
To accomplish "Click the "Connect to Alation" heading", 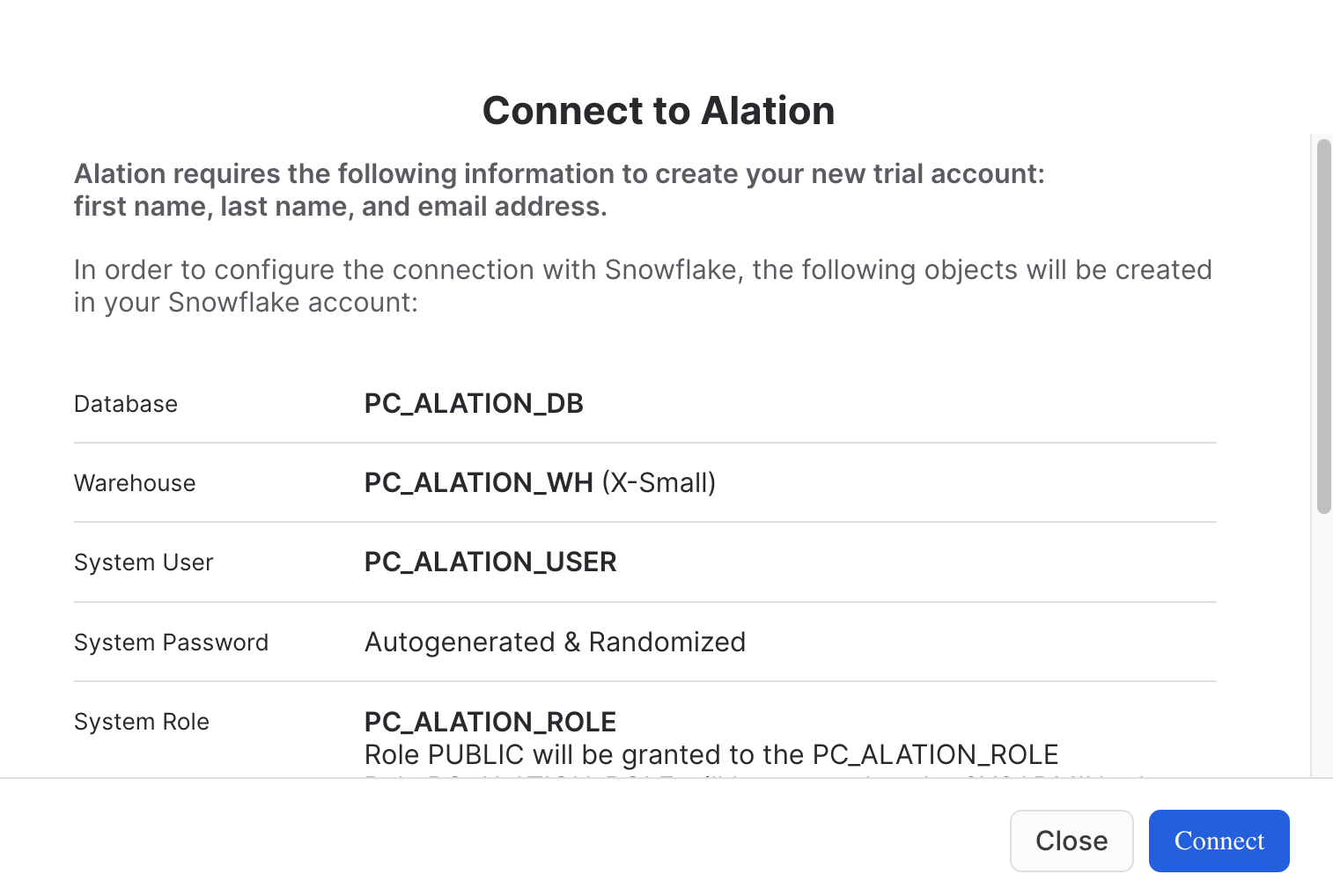I will tap(659, 111).
